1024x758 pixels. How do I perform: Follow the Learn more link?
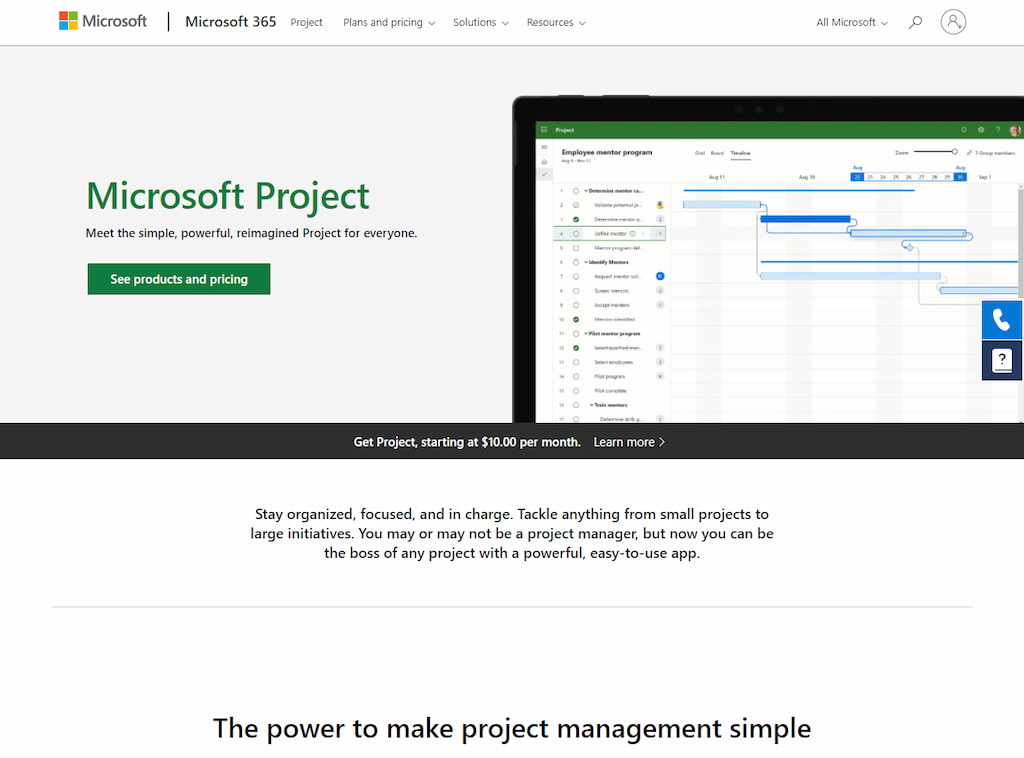[629, 442]
